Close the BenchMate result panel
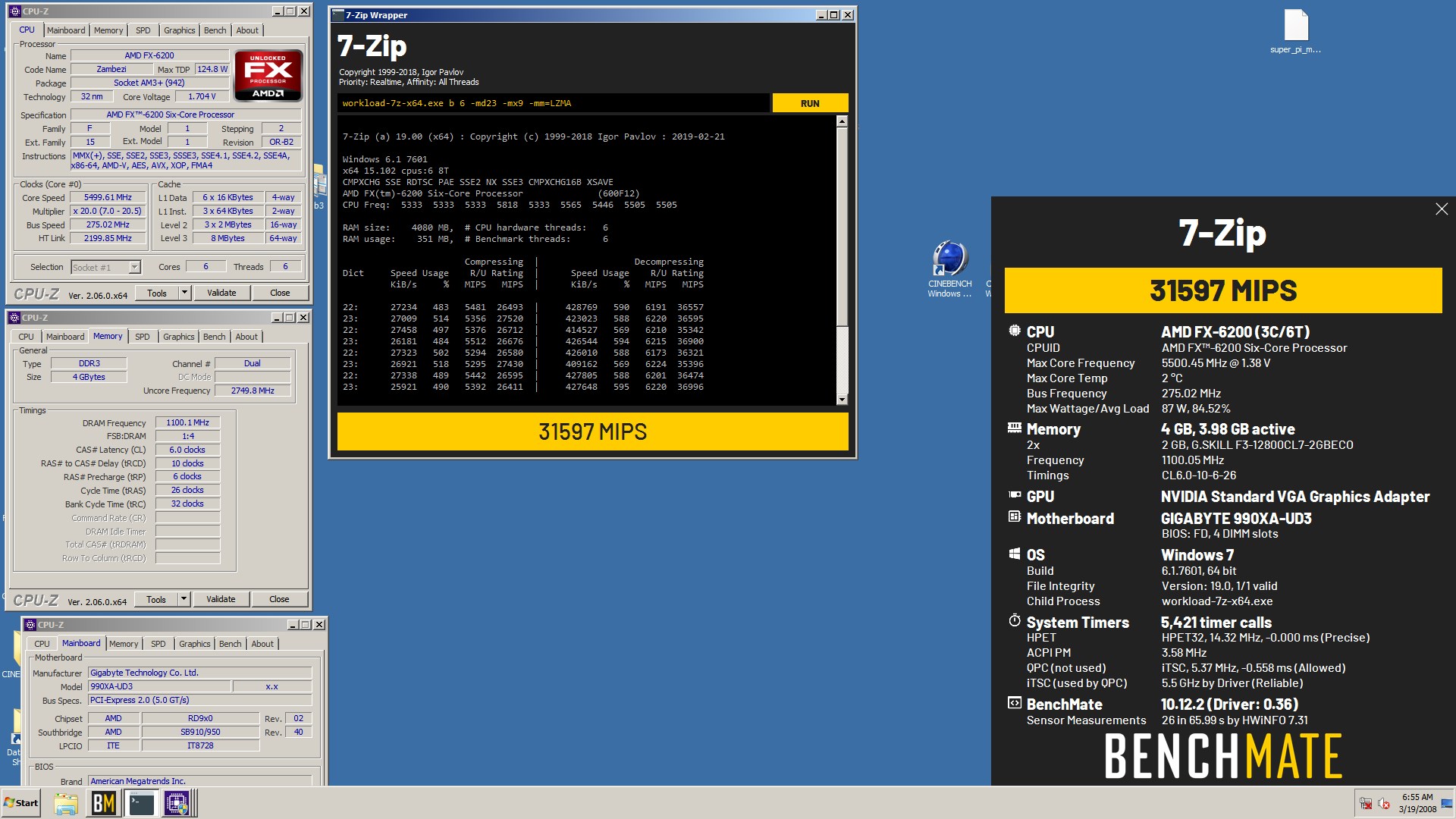This screenshot has height=819, width=1456. point(1442,209)
